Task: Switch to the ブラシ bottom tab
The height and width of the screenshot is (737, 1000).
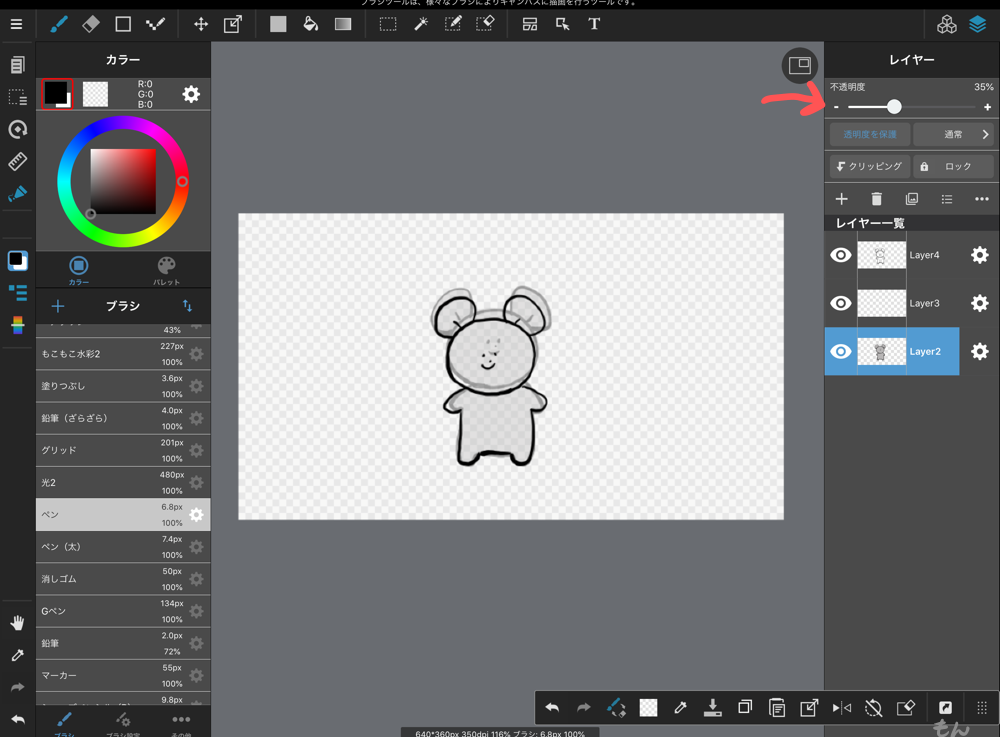Action: click(x=64, y=723)
